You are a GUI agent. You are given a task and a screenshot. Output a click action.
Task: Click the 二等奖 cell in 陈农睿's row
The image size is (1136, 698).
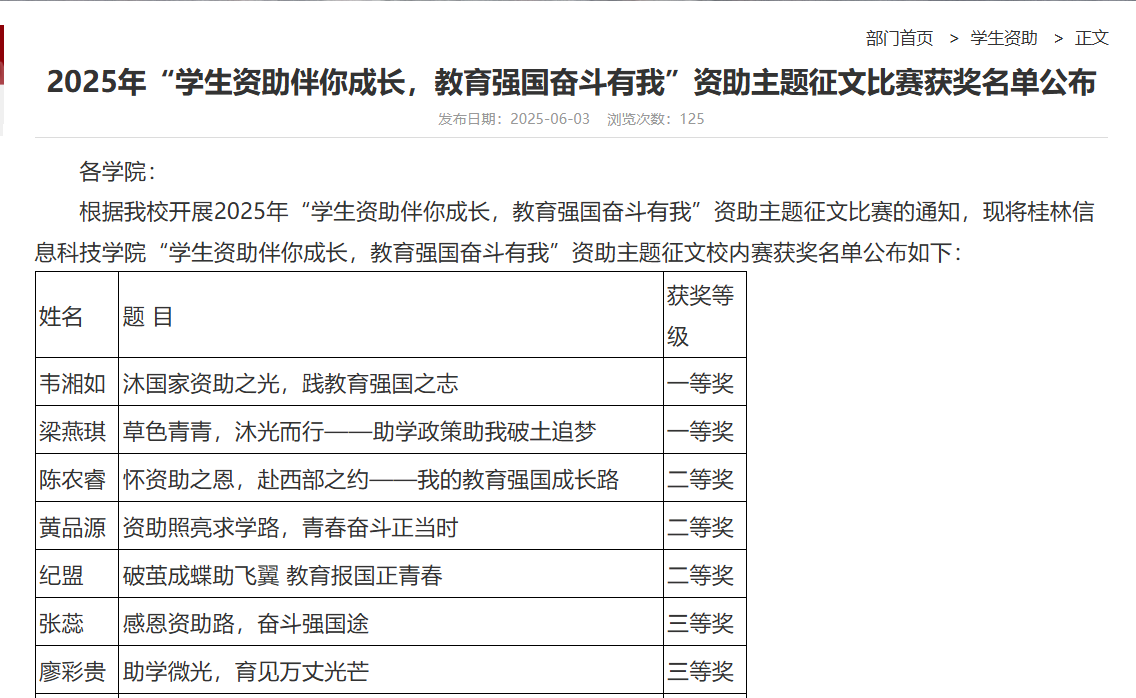[x=700, y=480]
